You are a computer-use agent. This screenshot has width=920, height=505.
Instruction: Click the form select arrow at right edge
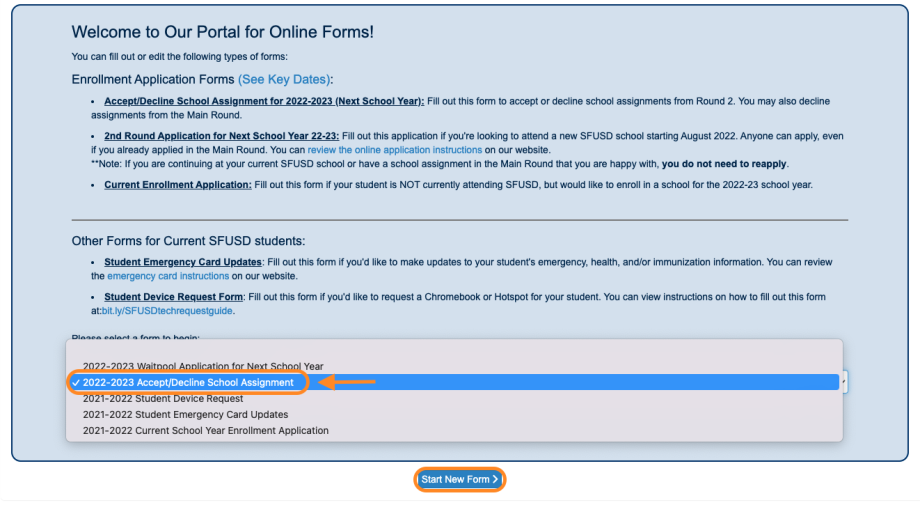click(x=844, y=382)
